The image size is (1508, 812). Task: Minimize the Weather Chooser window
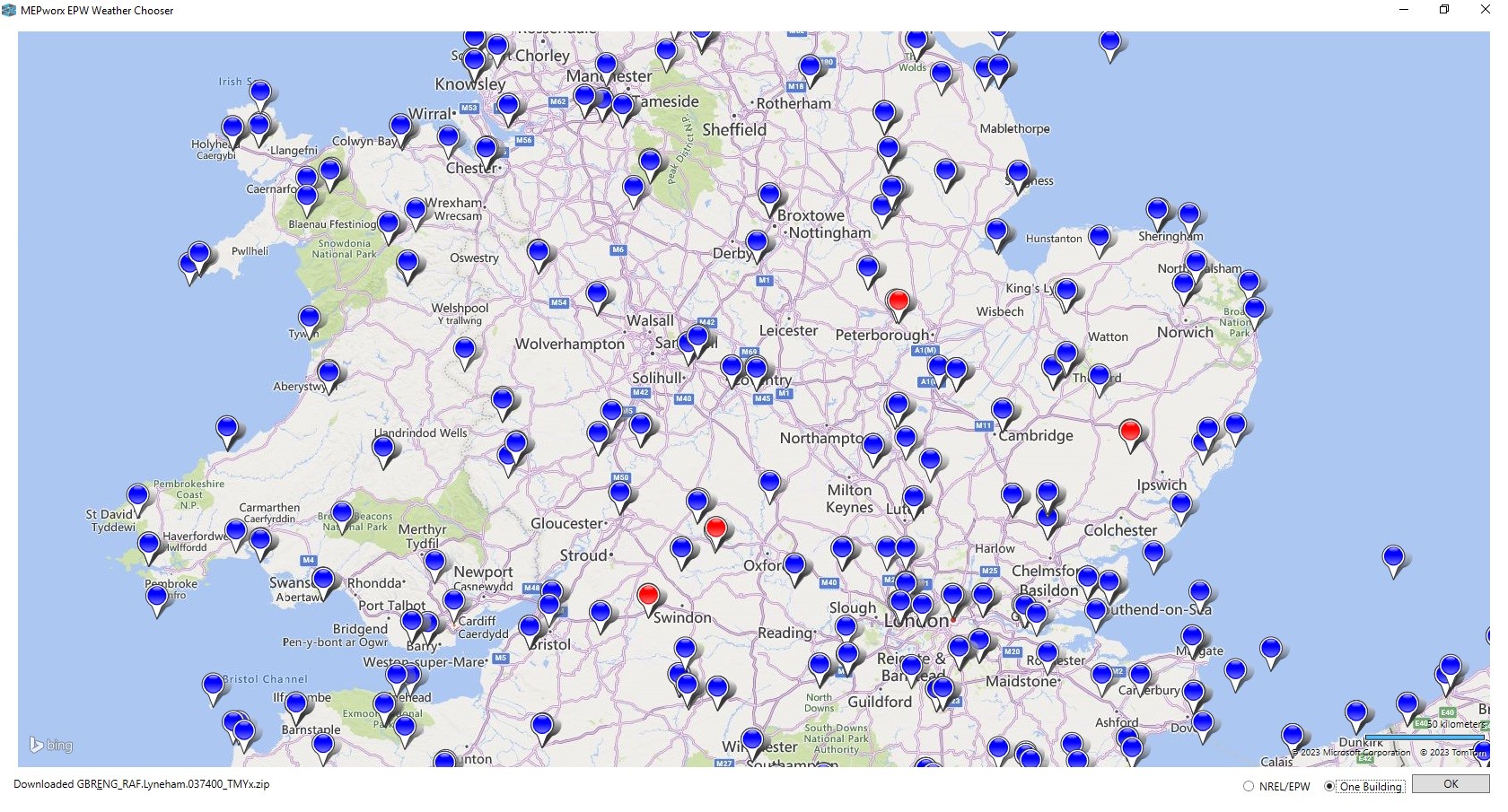[x=1404, y=10]
